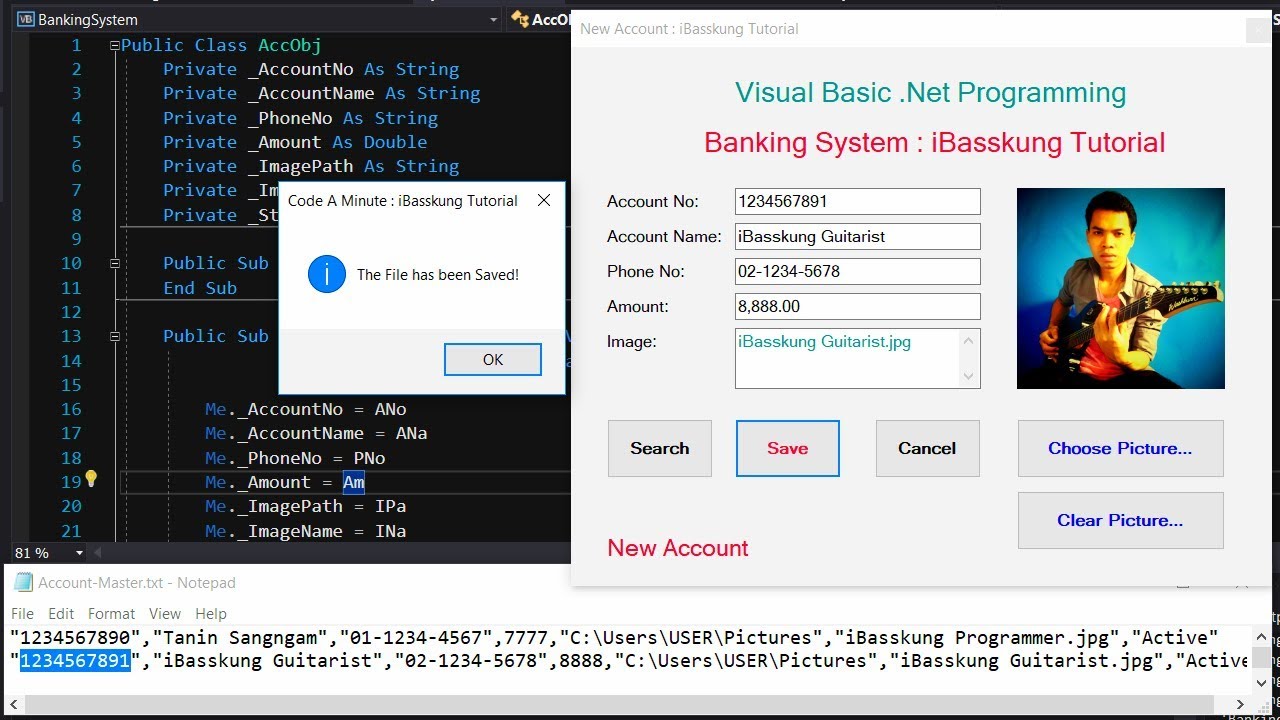
Task: Click line number 19 in code editor
Action: pos(71,482)
